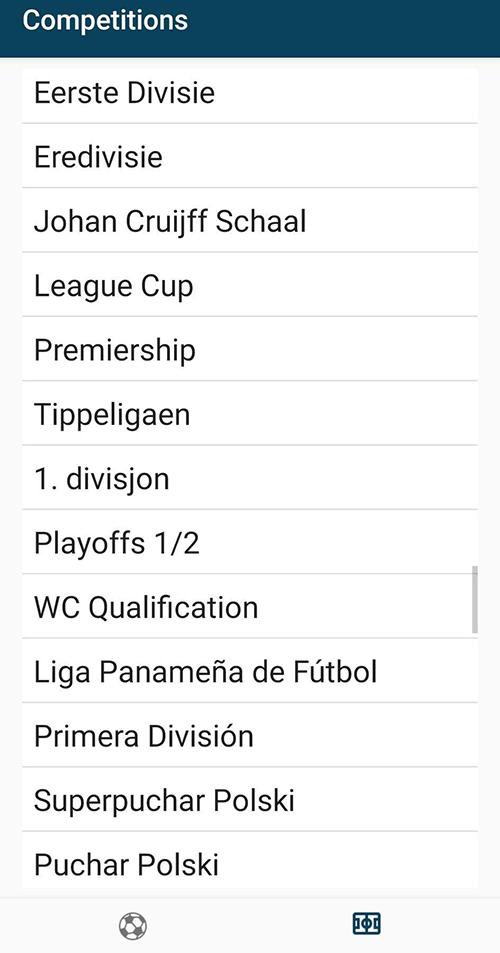This screenshot has height=953, width=500.
Task: Tap the word Schaal in Cruijff row
Action: pos(261,221)
